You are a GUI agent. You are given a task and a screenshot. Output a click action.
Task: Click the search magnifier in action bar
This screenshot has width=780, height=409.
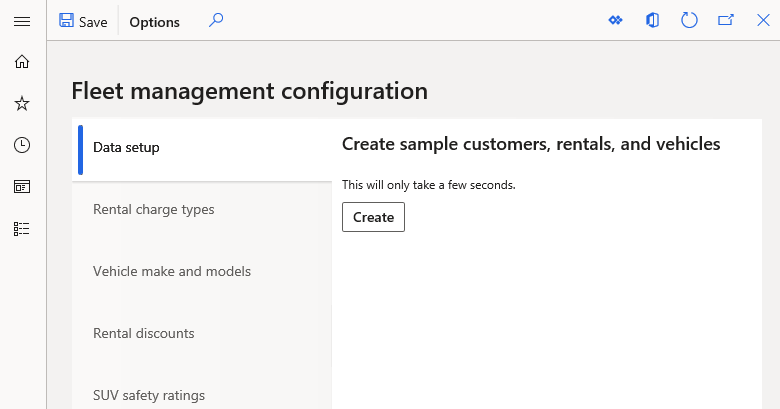216,21
